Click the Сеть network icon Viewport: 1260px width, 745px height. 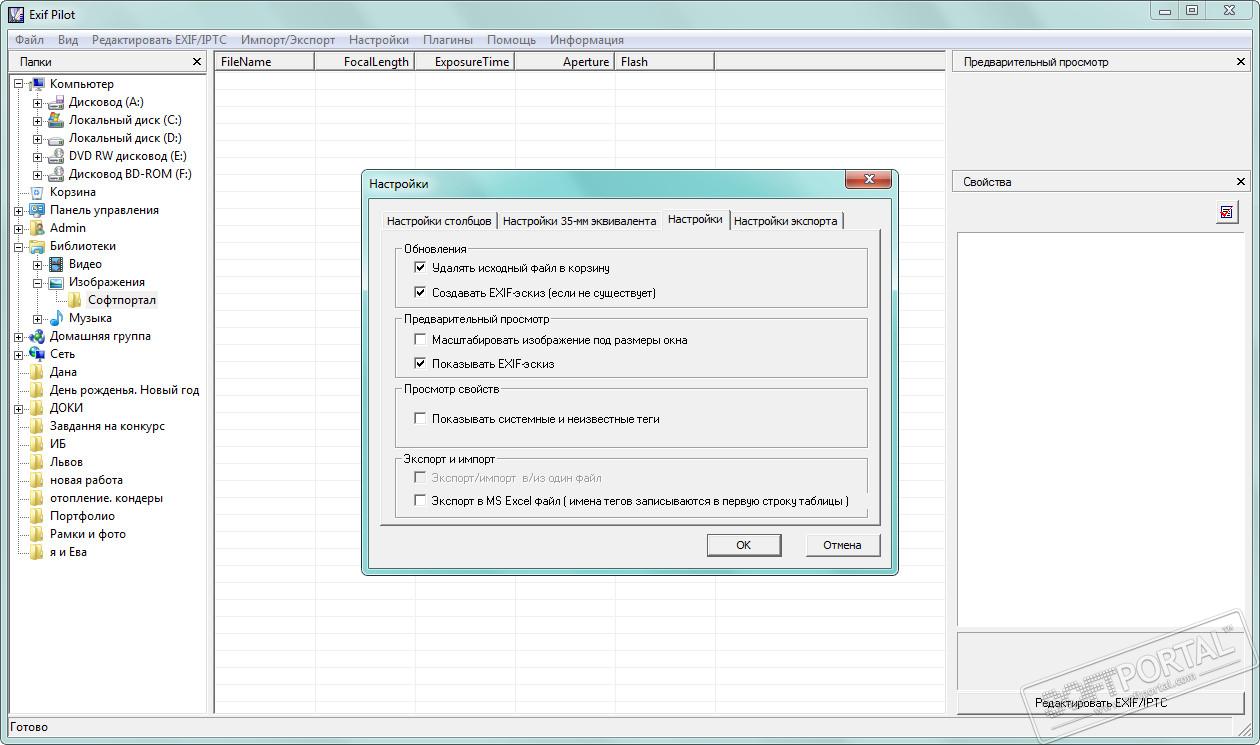pyautogui.click(x=37, y=354)
